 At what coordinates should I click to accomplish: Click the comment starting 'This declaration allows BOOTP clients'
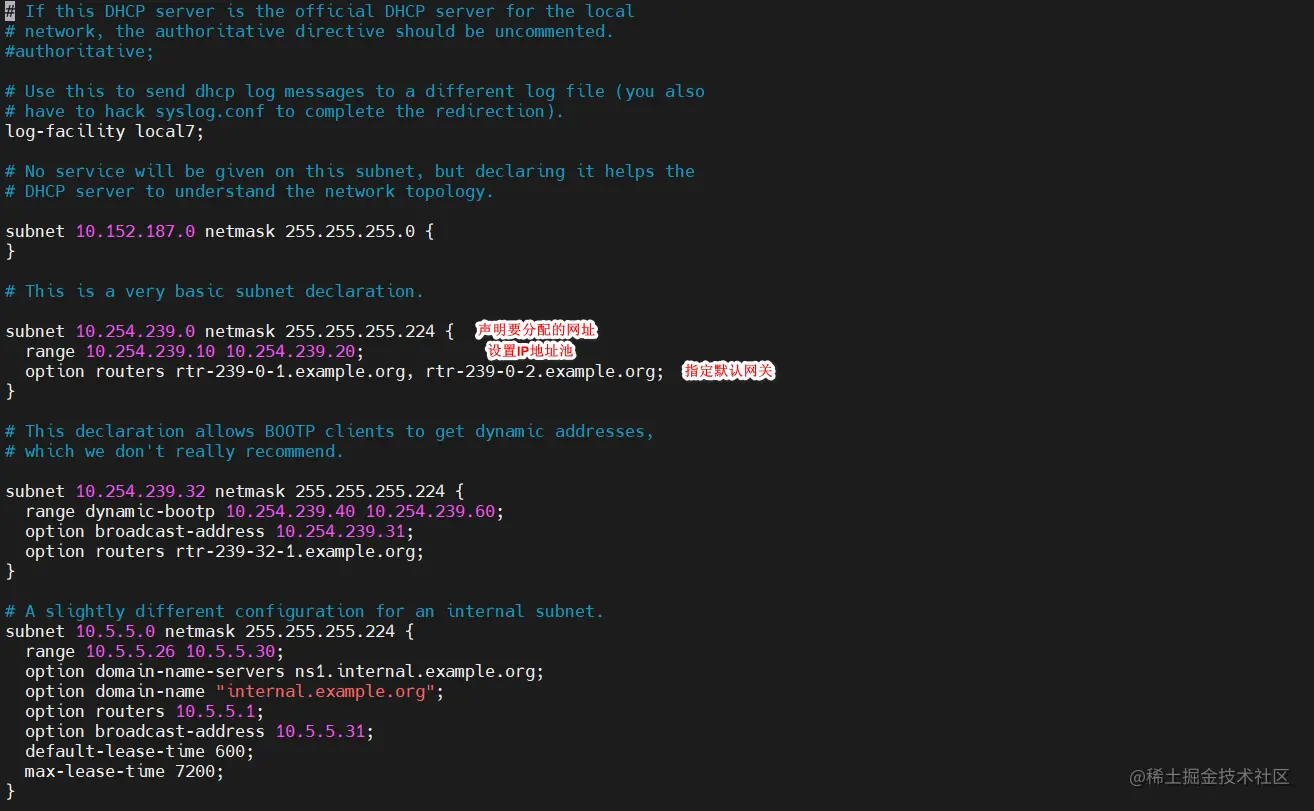tap(330, 431)
